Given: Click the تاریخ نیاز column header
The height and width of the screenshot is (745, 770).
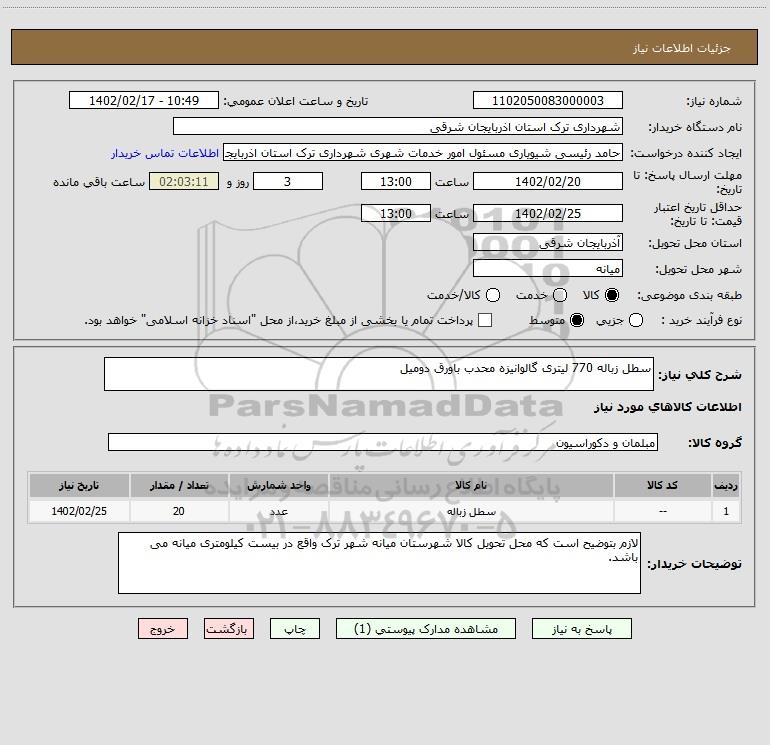Looking at the screenshot, I should [x=79, y=485].
